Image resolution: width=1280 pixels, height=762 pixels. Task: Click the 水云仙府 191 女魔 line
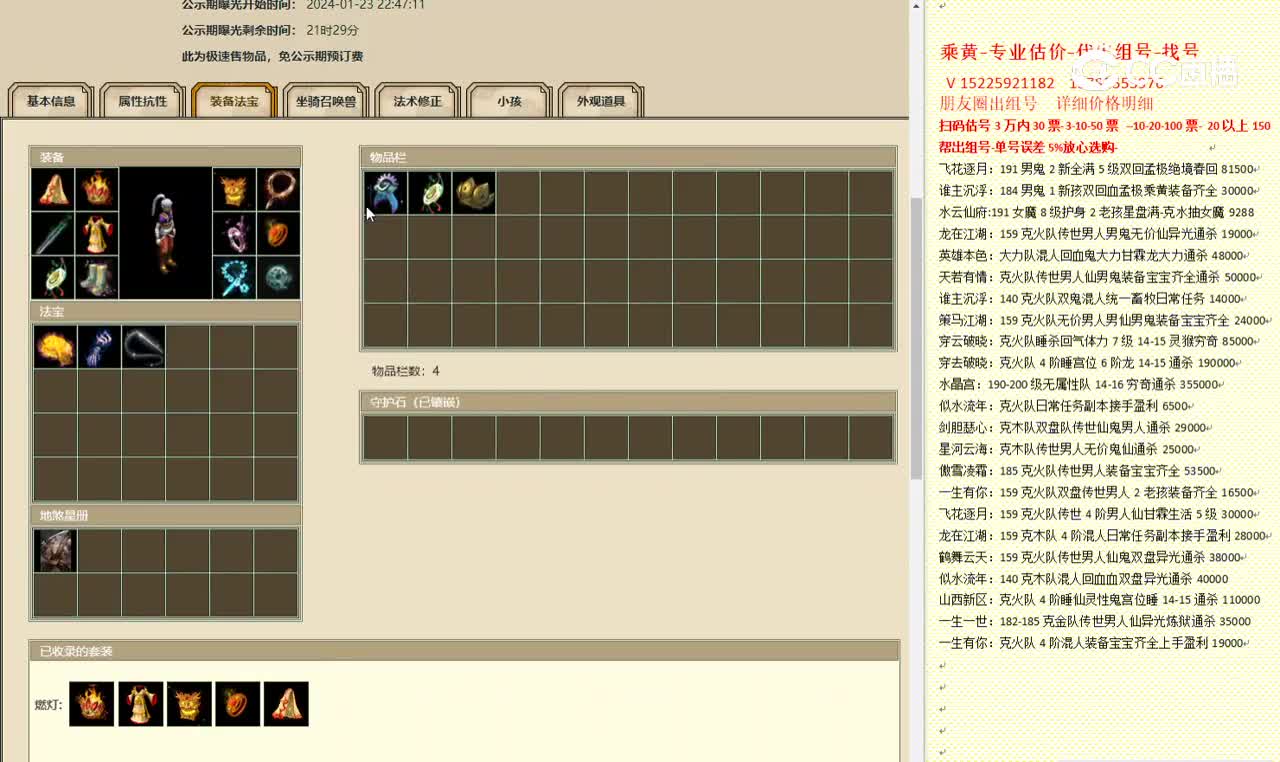[1096, 212]
